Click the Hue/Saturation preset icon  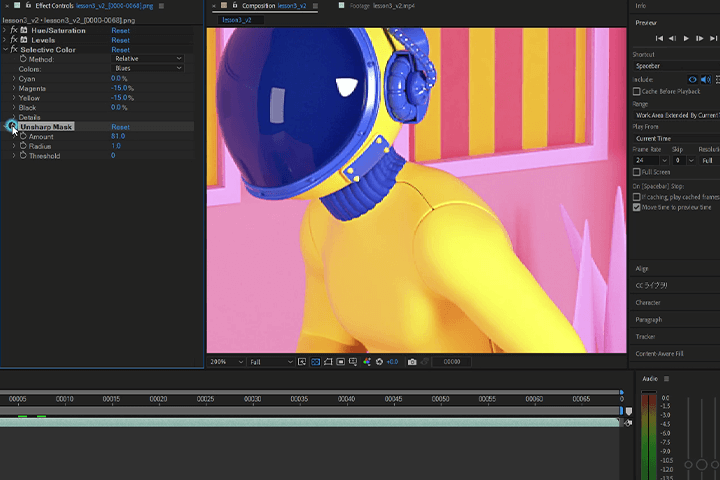[x=24, y=30]
